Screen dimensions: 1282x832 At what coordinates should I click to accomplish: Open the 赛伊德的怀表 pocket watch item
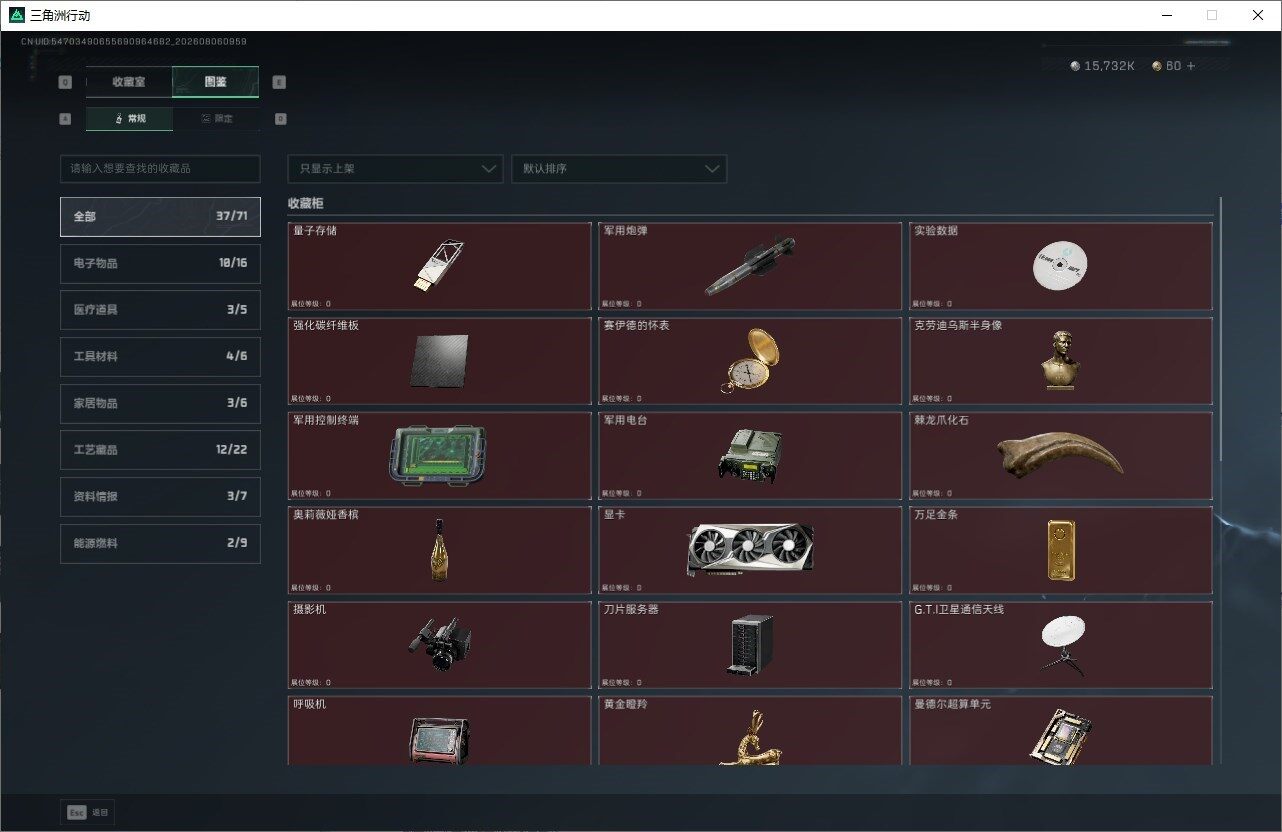750,360
